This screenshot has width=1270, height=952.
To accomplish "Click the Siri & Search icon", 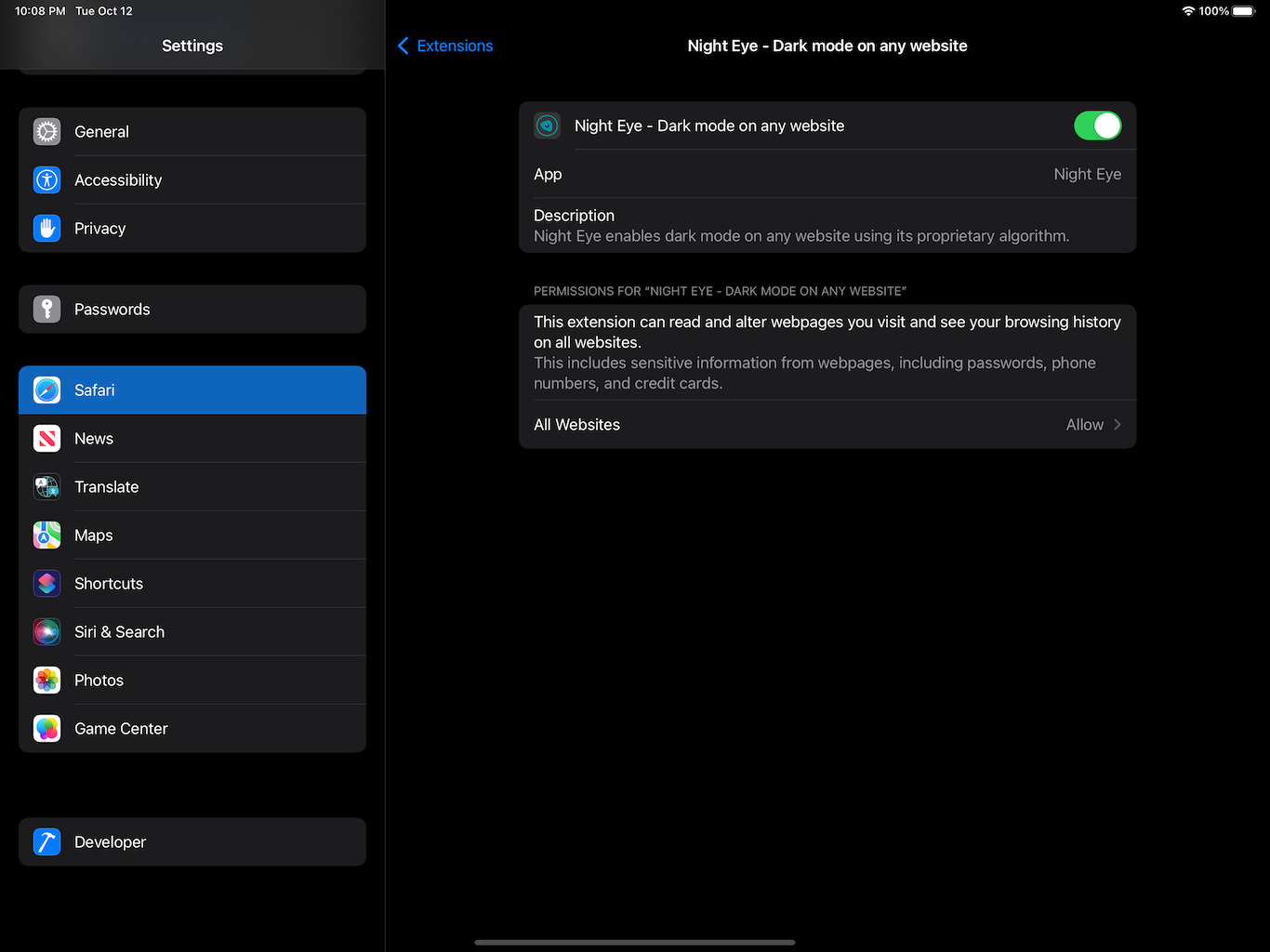I will [x=46, y=631].
